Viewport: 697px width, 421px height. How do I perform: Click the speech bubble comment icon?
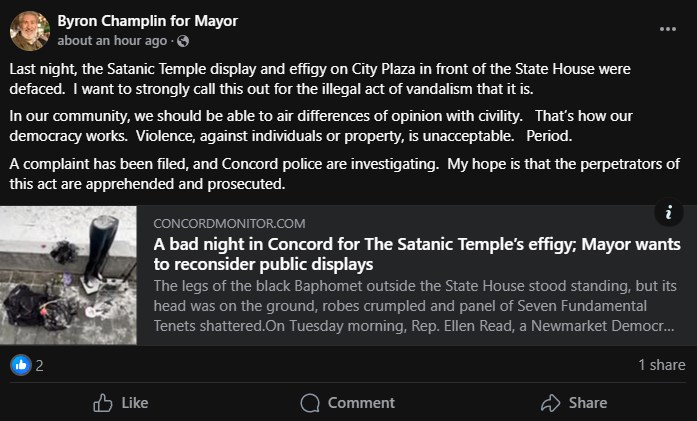point(310,403)
